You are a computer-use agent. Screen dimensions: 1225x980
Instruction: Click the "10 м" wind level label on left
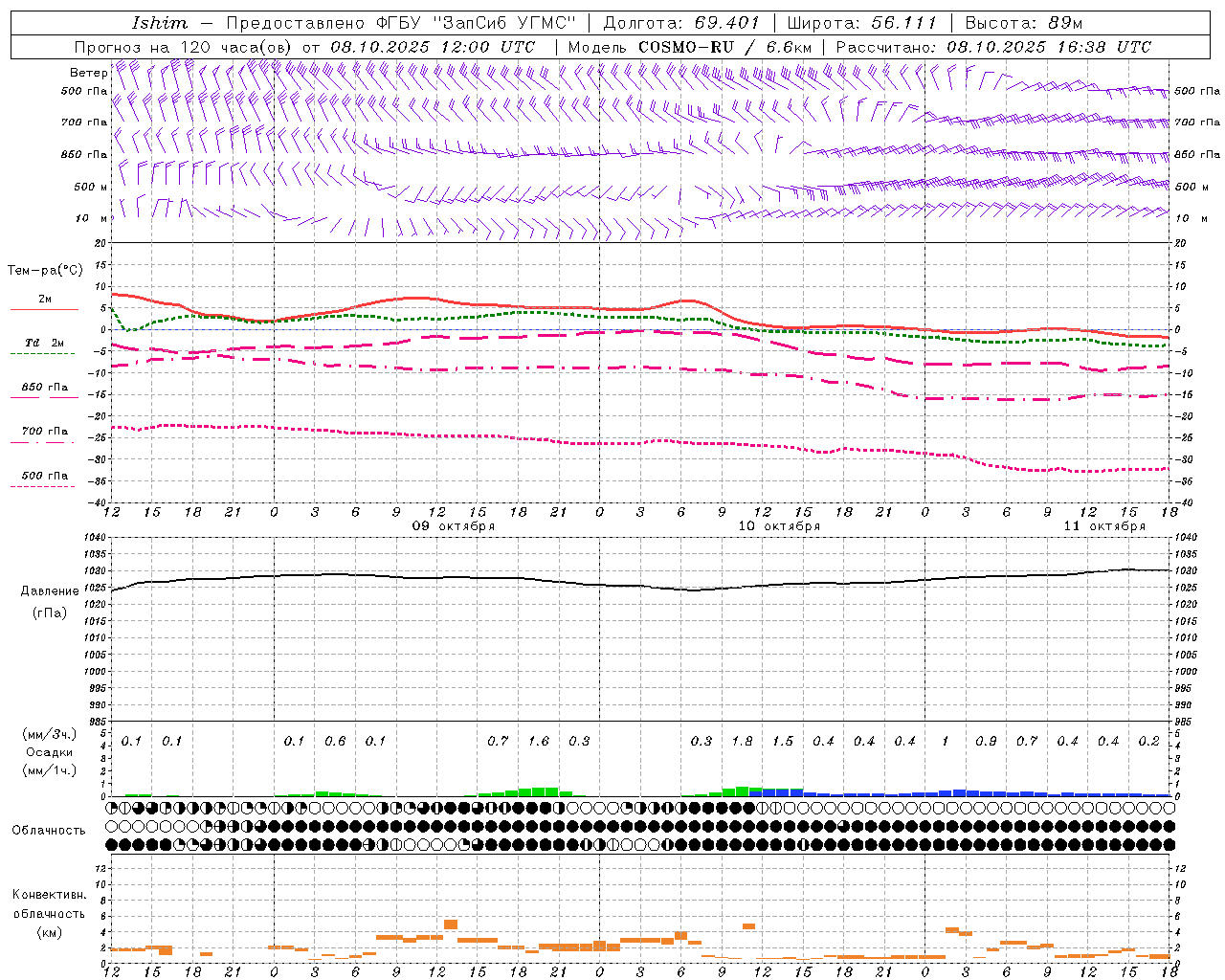coord(91,218)
